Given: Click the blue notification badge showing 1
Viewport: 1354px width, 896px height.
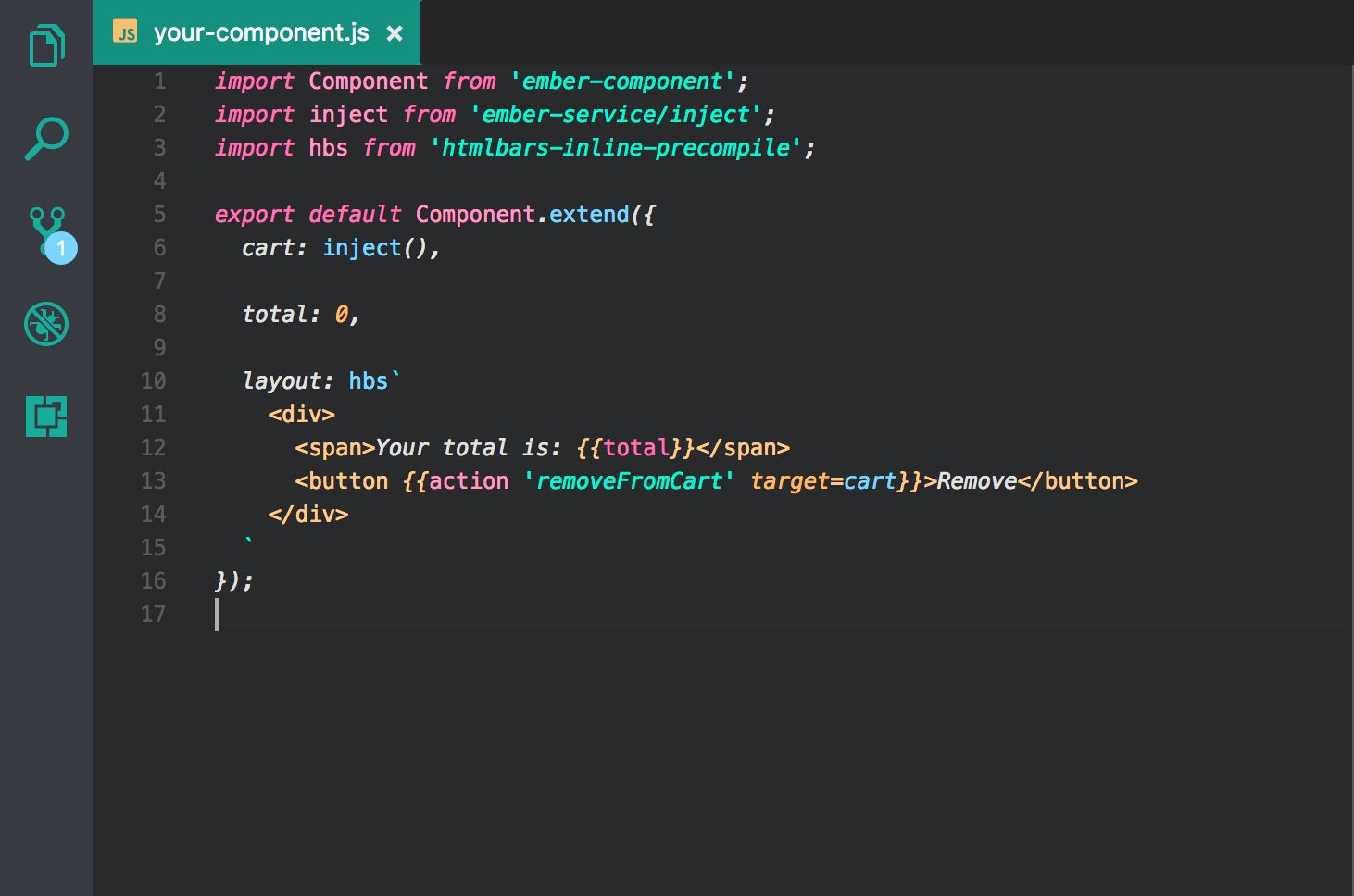Looking at the screenshot, I should [x=59, y=248].
